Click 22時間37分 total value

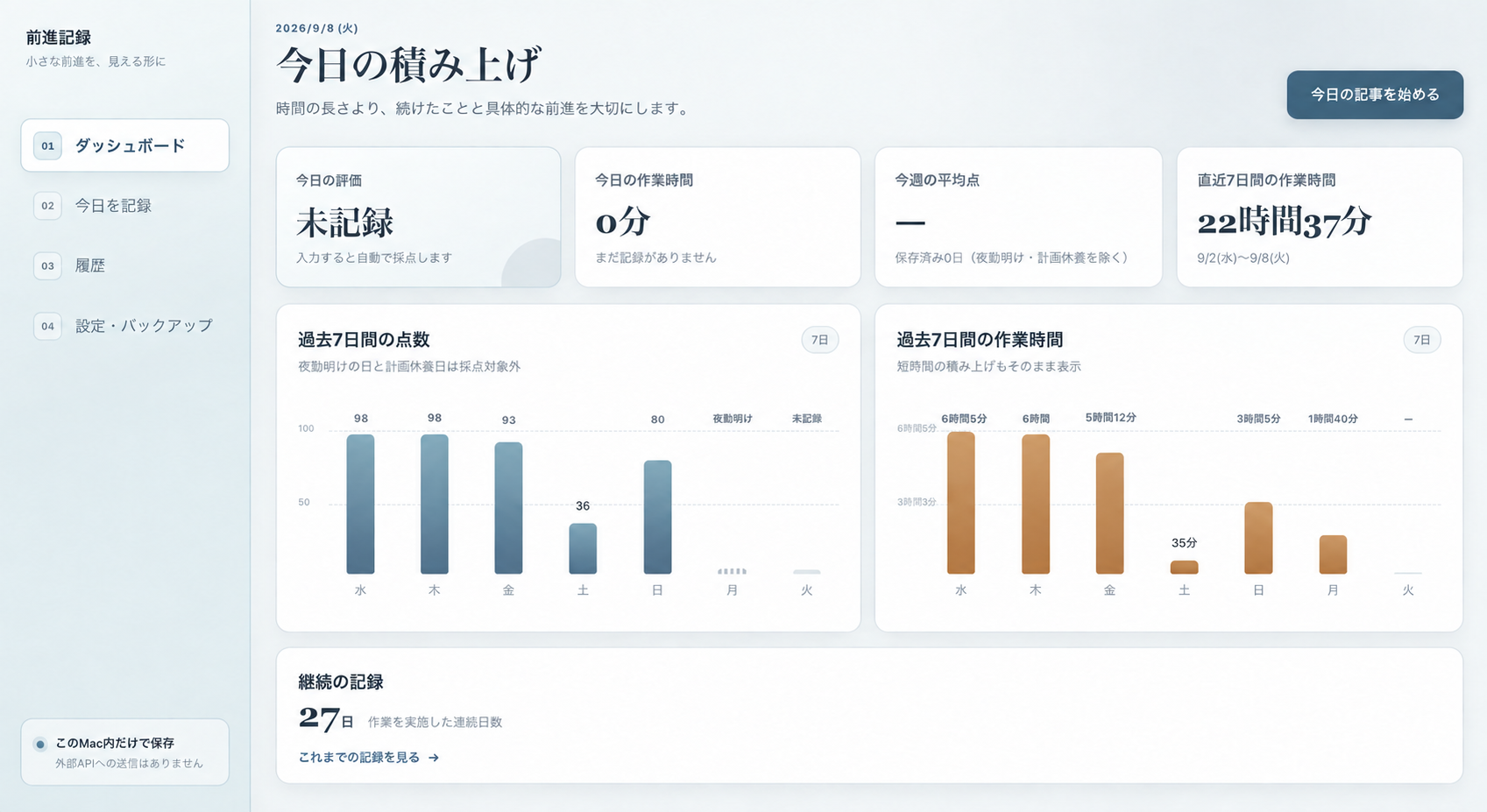tap(1284, 222)
